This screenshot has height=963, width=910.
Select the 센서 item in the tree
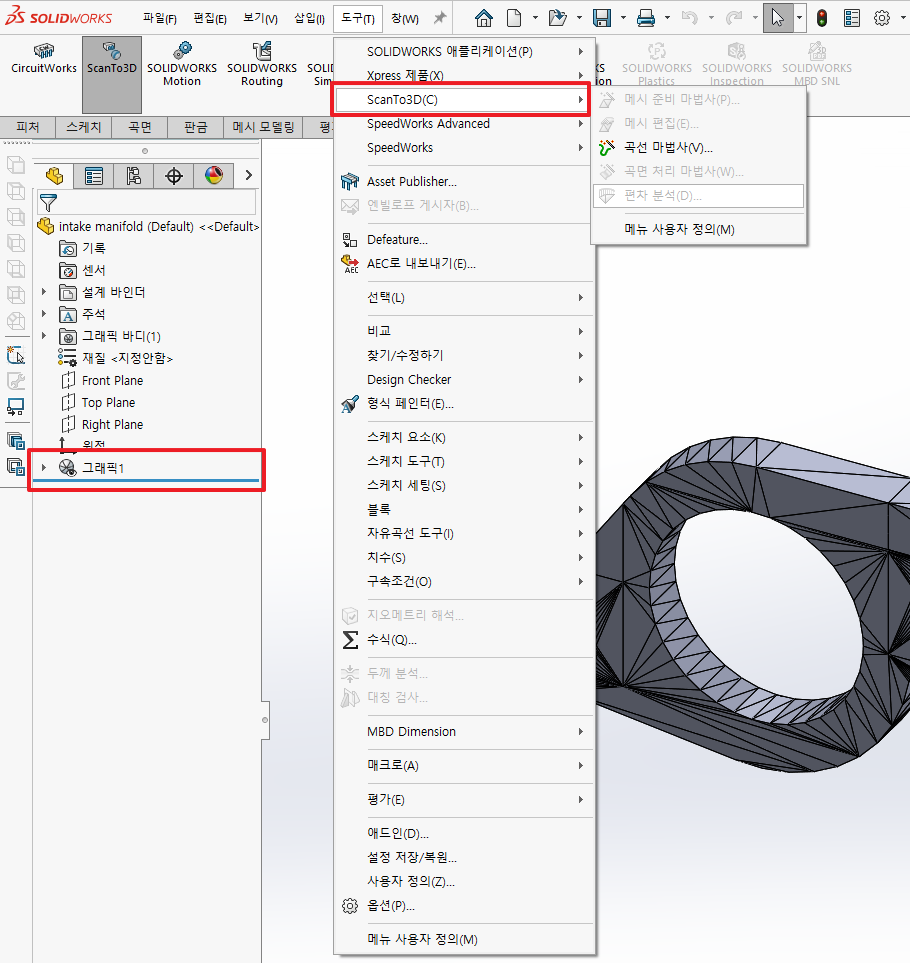(83, 270)
